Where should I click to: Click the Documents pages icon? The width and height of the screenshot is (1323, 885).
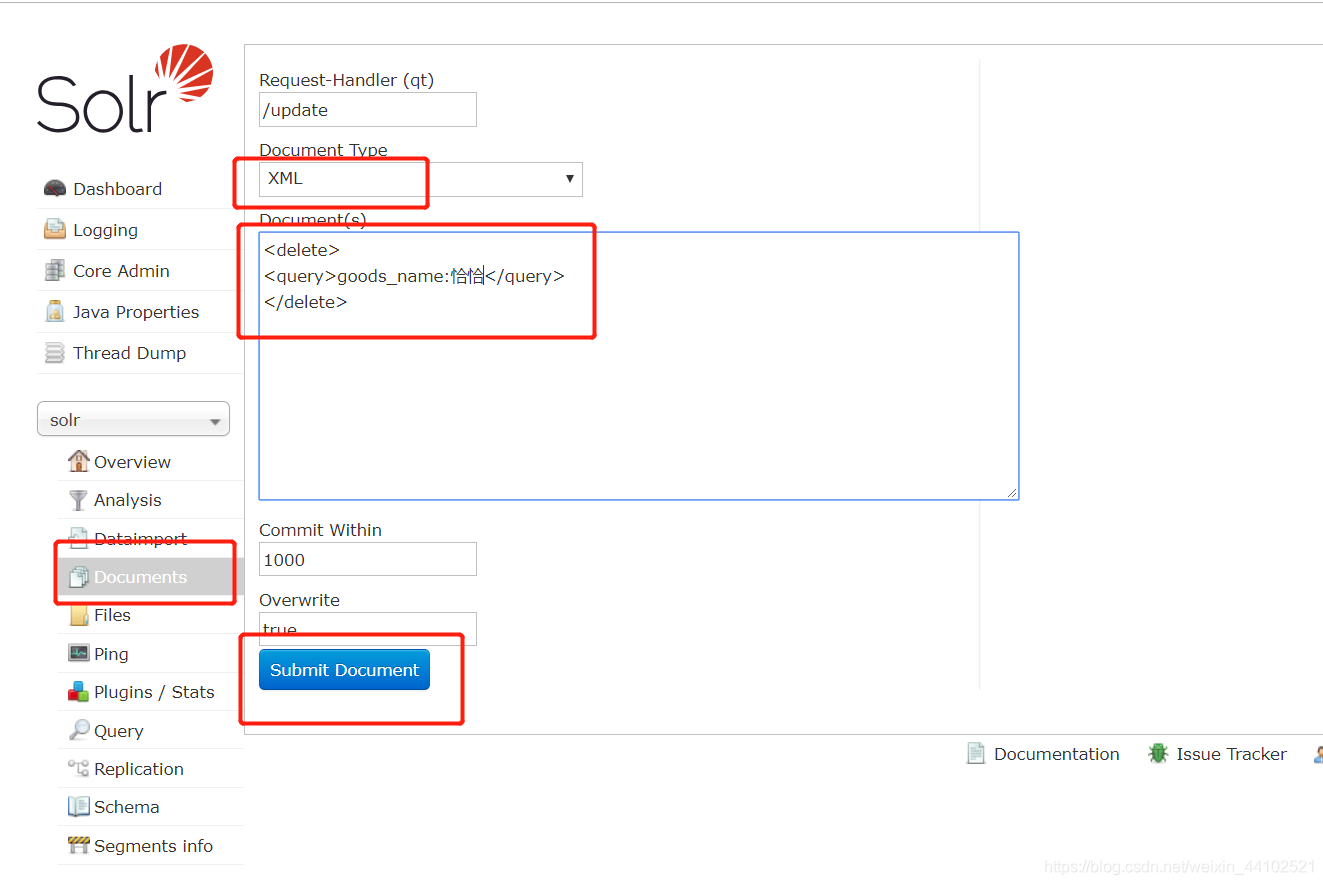[x=78, y=577]
